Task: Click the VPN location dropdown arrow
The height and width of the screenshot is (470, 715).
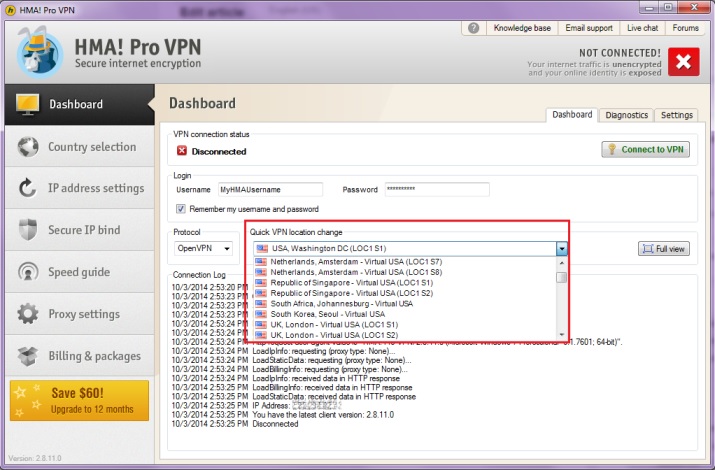Action: coord(562,249)
